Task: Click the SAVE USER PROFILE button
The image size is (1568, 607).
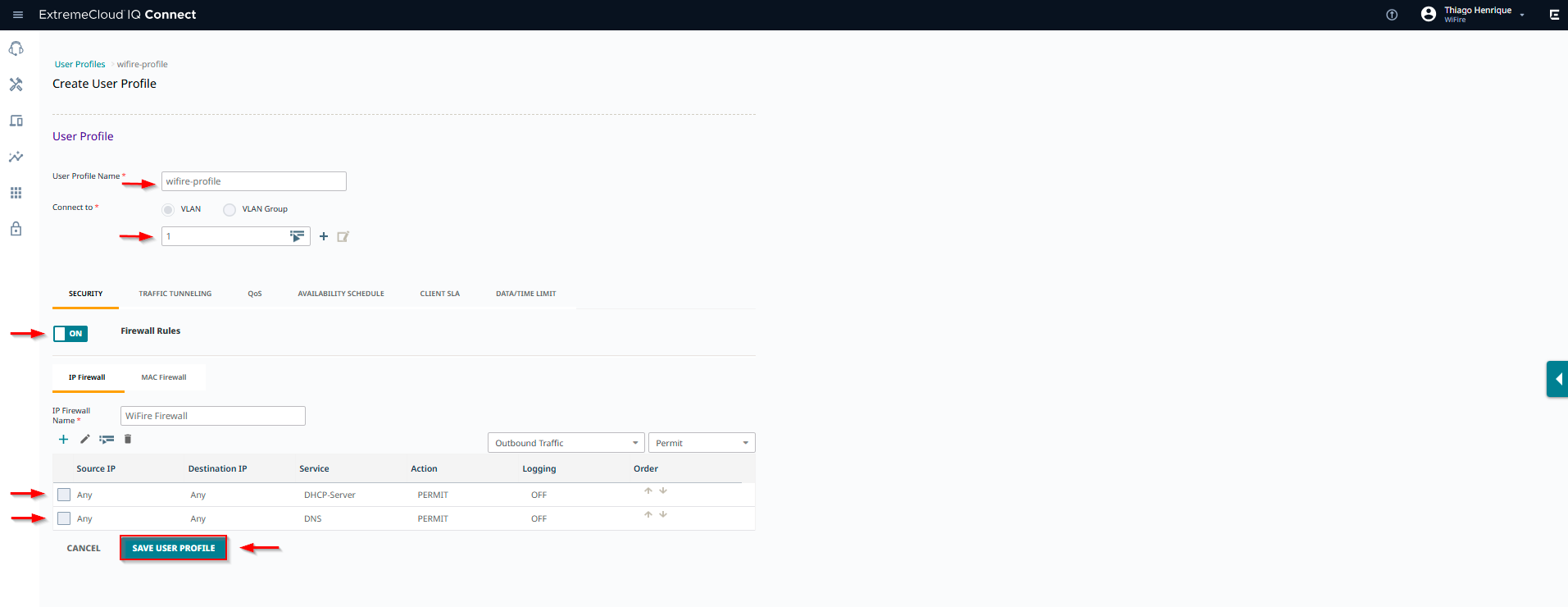Action: [174, 548]
